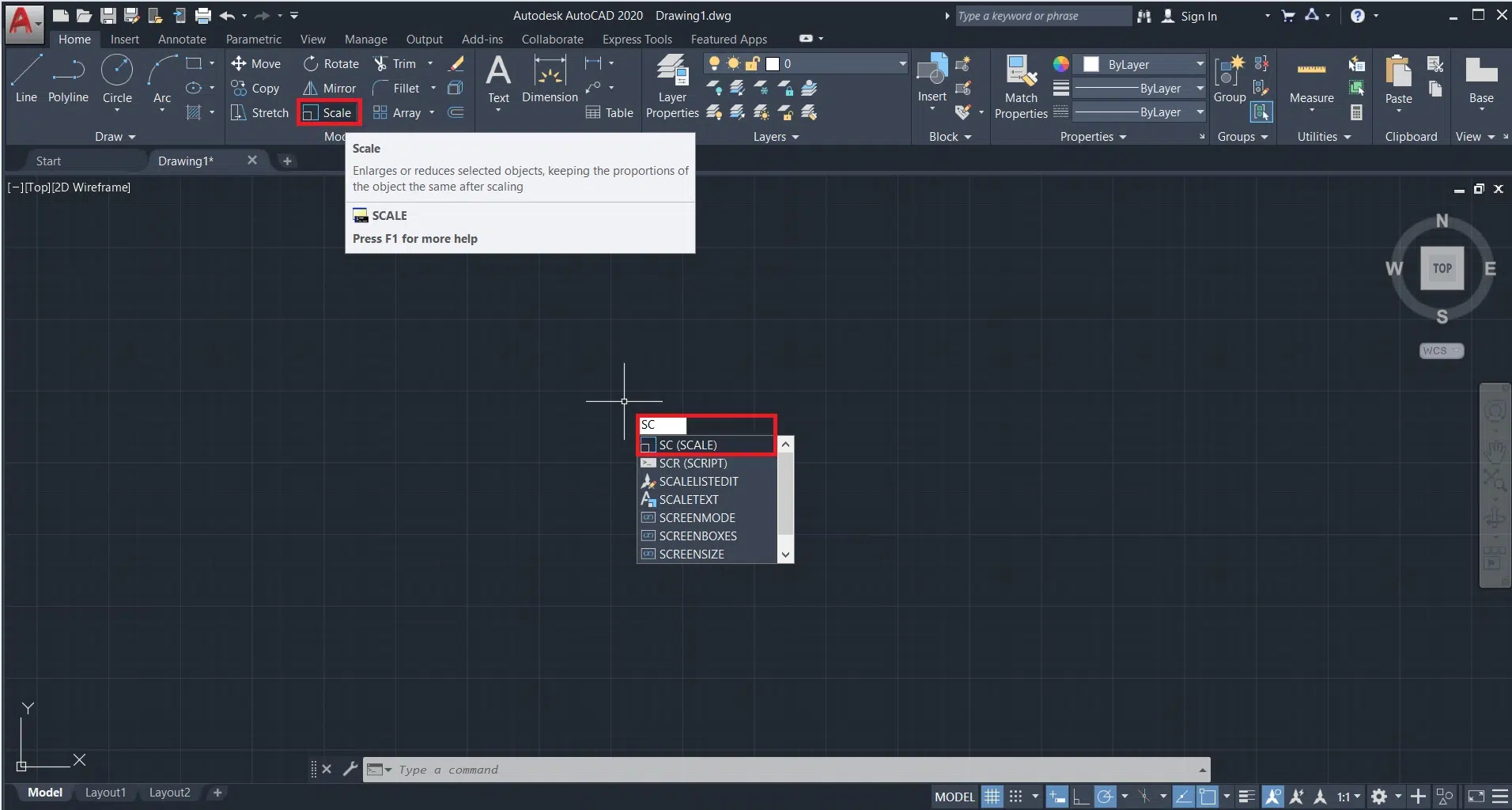Toggle grid display in status bar
This screenshot has width=1512, height=810.
[x=992, y=797]
